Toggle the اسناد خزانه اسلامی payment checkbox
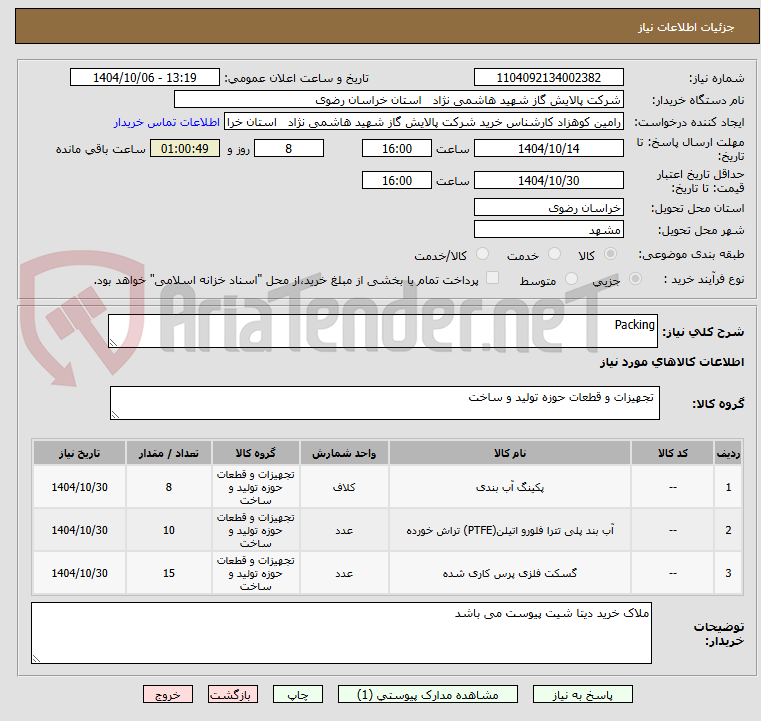 492,278
